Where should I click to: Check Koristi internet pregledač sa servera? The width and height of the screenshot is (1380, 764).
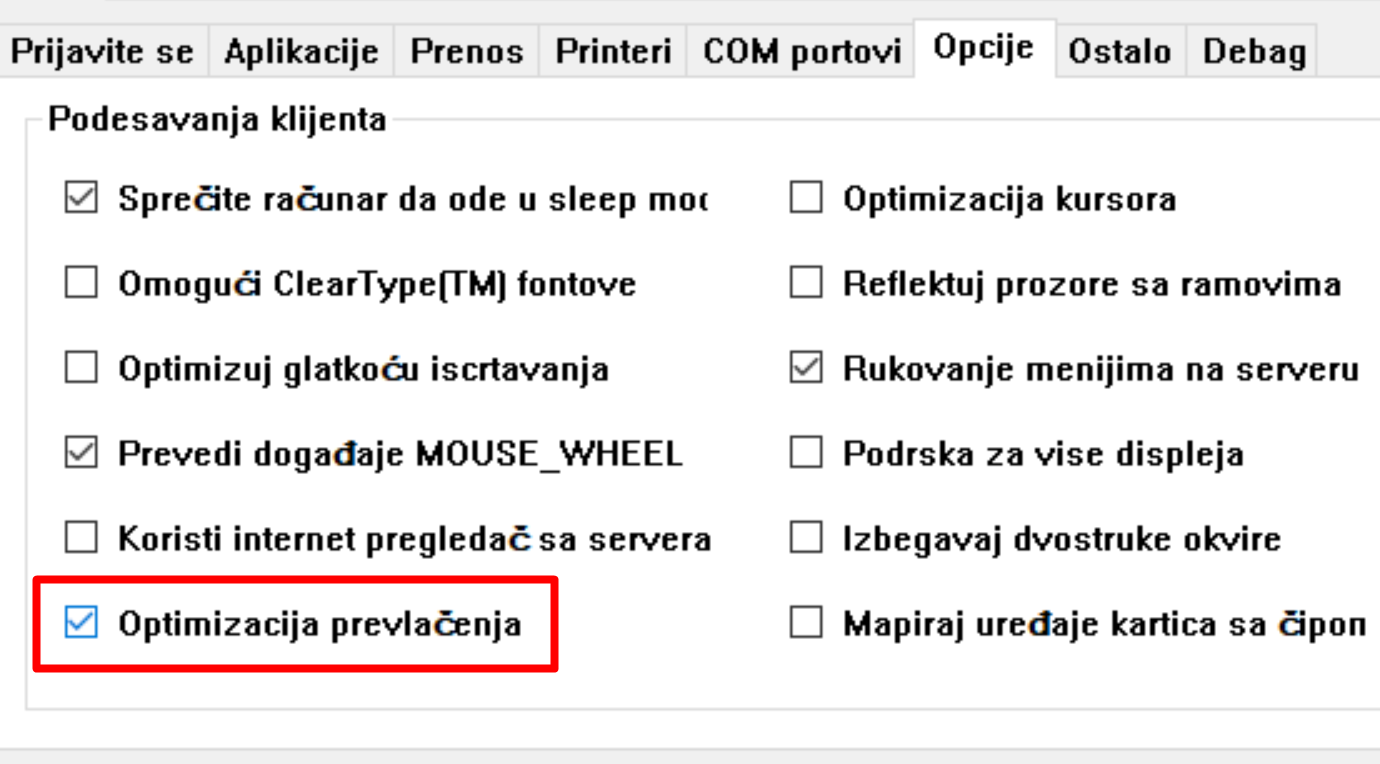[81, 539]
